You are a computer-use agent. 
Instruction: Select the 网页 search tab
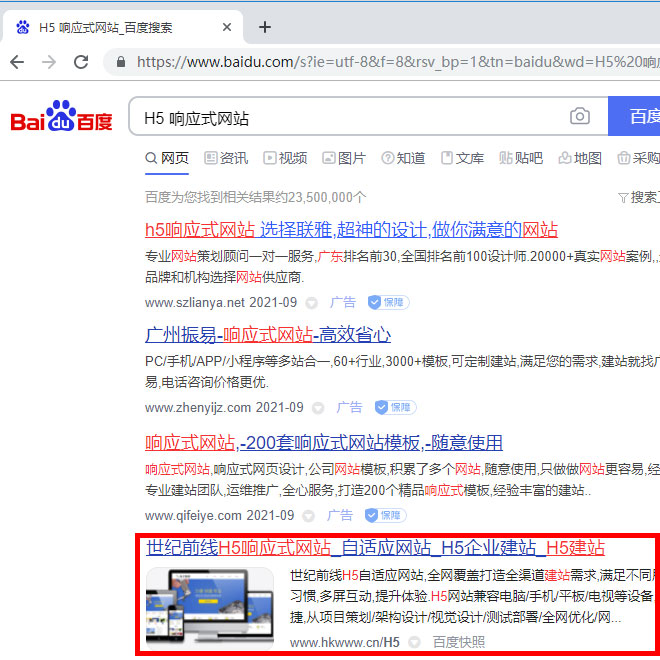[x=167, y=158]
